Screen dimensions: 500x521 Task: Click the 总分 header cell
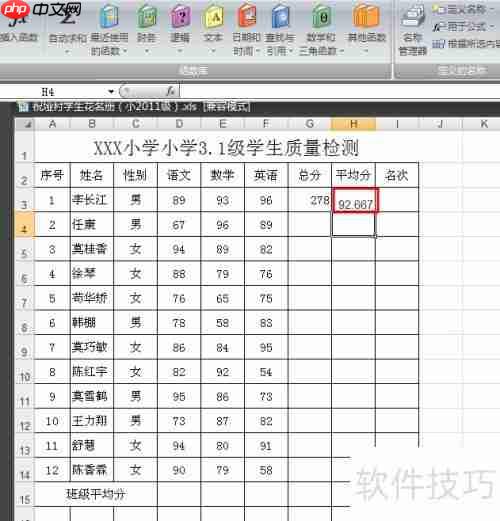coord(310,175)
